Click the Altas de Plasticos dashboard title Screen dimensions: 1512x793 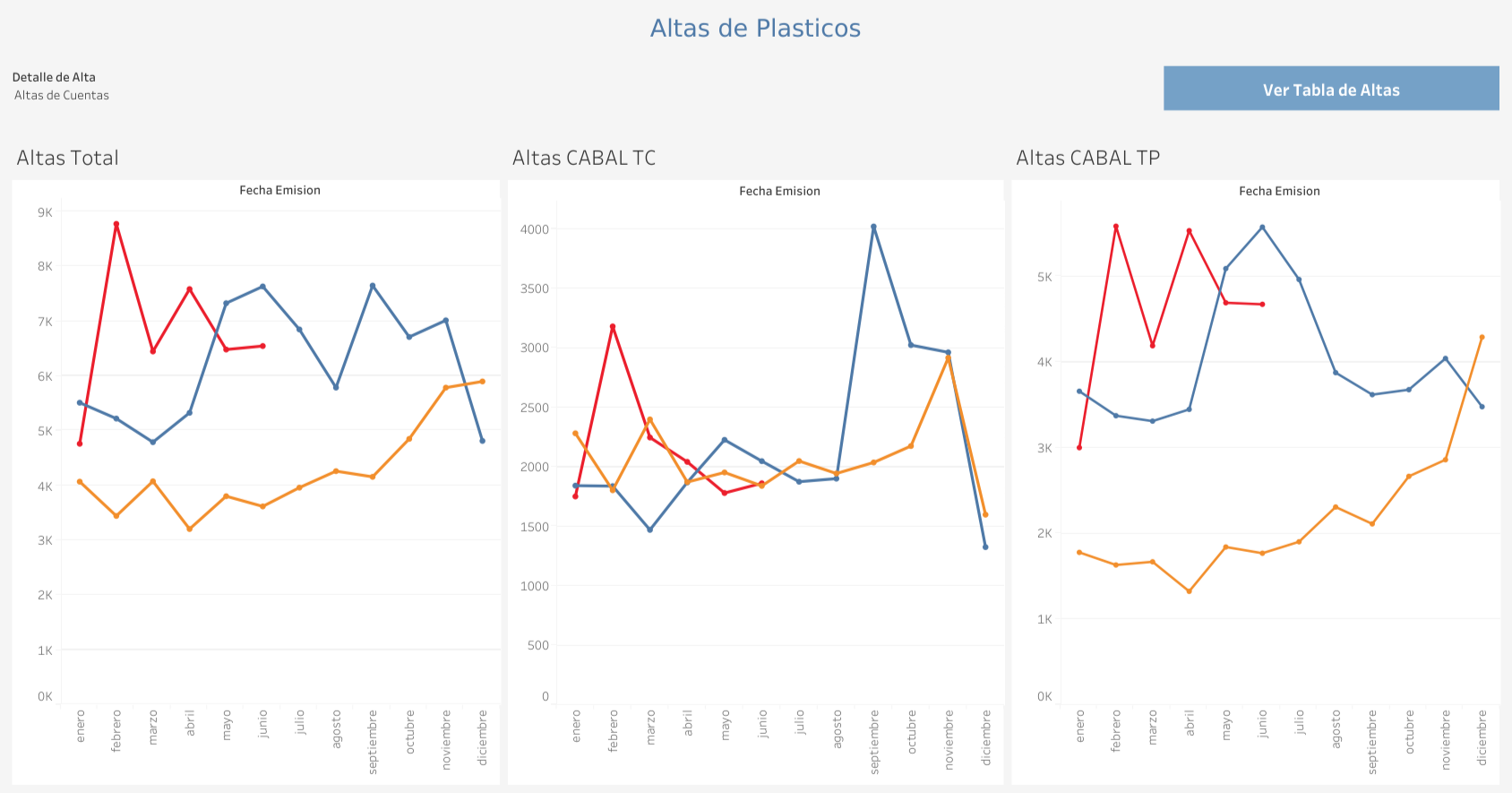(x=755, y=29)
